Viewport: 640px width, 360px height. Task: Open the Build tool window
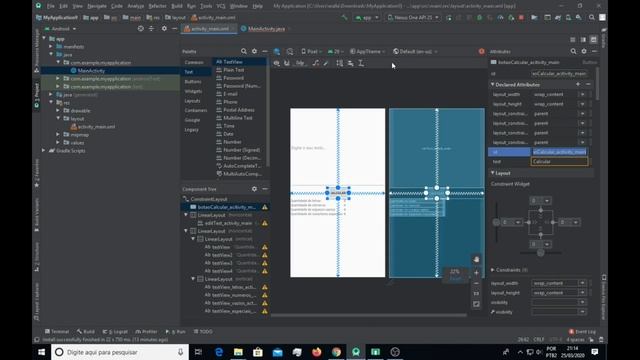pyautogui.click(x=86, y=331)
